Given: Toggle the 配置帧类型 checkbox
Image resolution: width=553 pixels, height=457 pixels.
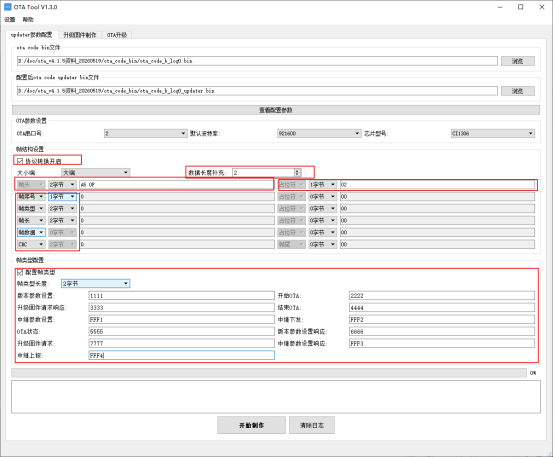Looking at the screenshot, I should [20, 272].
